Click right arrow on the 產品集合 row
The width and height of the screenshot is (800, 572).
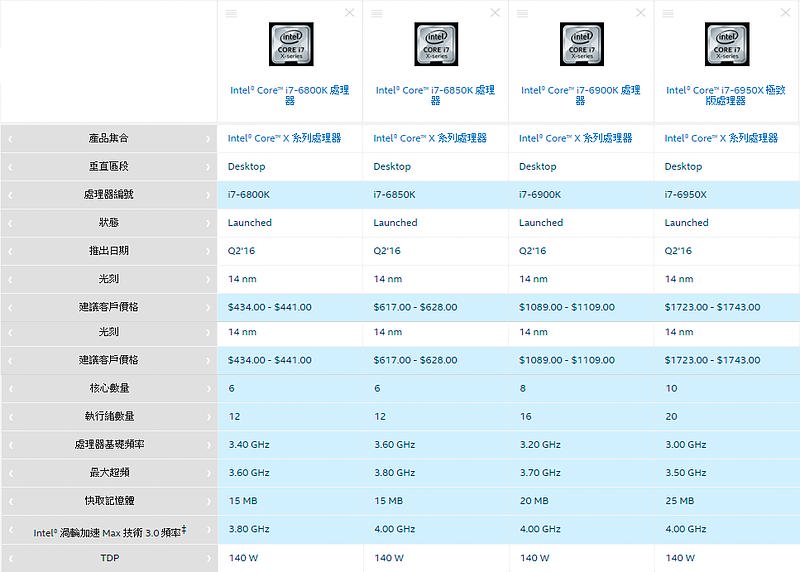(208, 139)
